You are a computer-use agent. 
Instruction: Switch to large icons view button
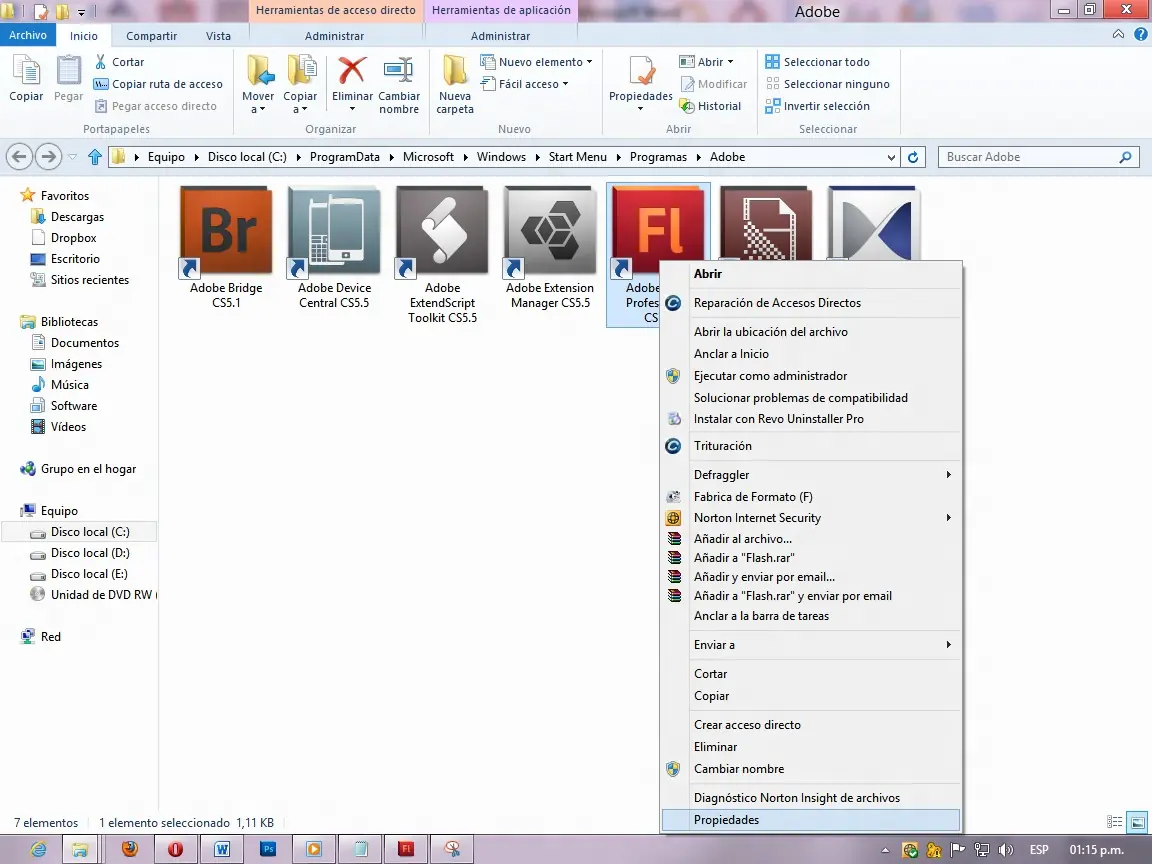(1137, 822)
